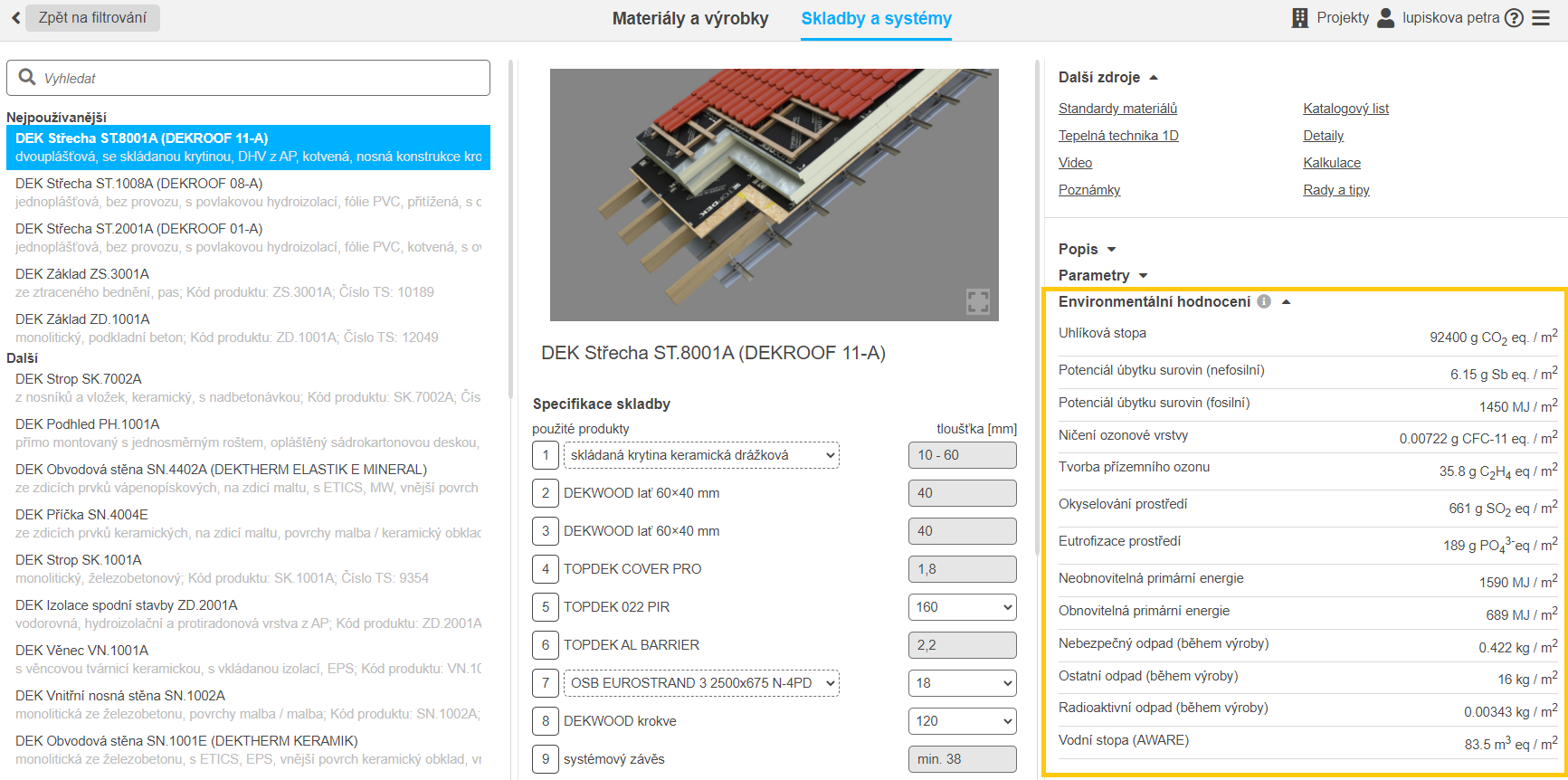Image resolution: width=1568 pixels, height=780 pixels.
Task: Open the Video link
Action: (1075, 163)
